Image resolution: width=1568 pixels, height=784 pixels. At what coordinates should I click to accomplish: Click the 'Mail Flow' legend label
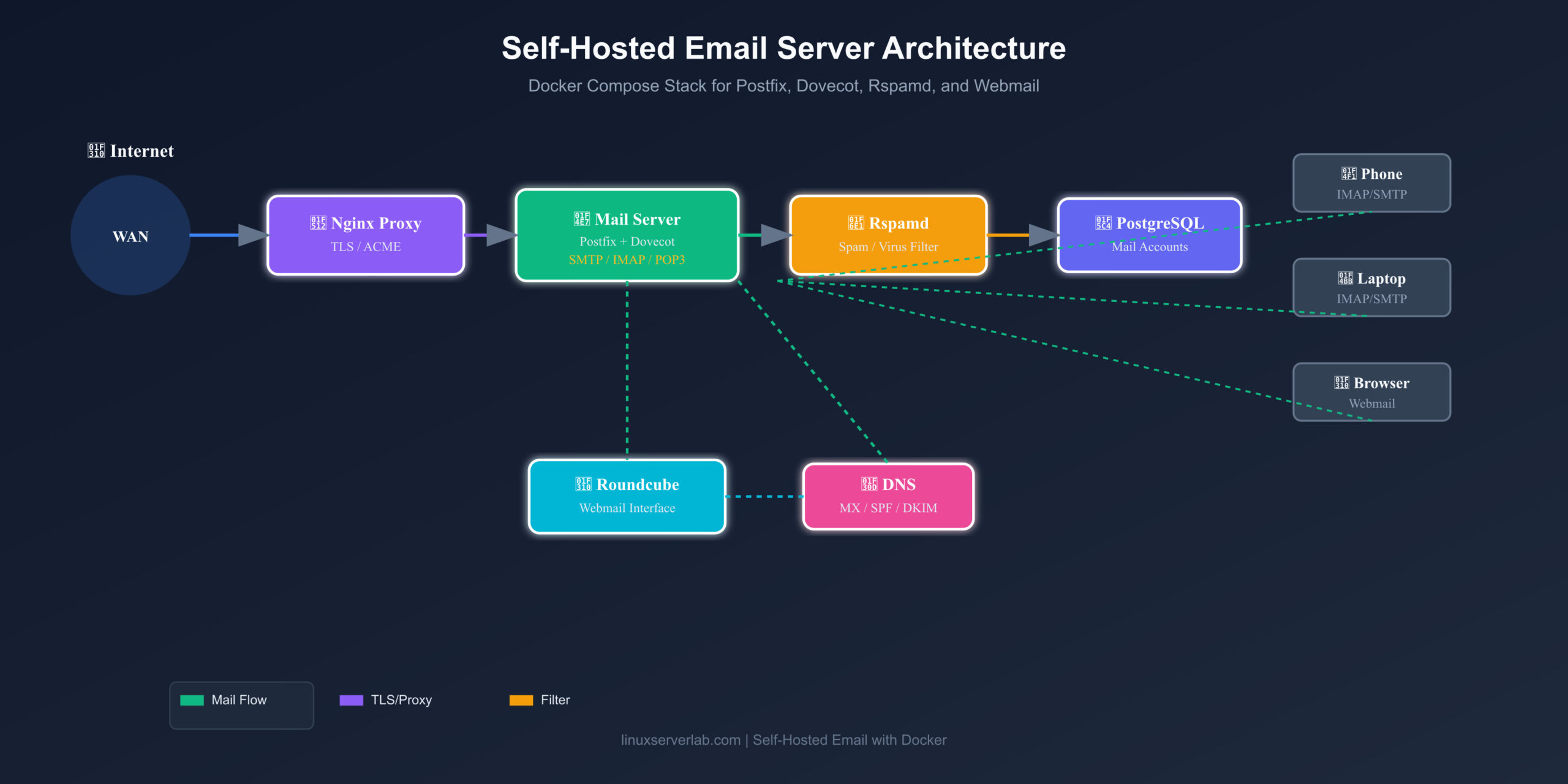tap(239, 700)
